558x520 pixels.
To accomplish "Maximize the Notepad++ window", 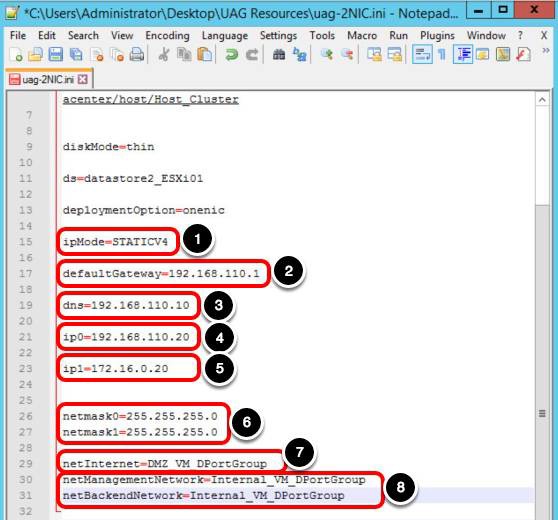I will [503, 10].
